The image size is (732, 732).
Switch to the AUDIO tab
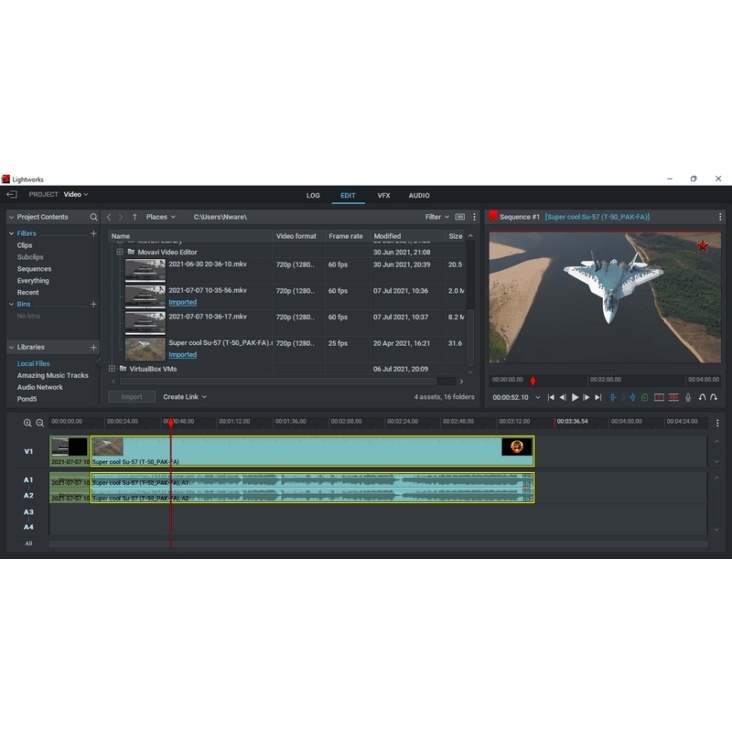419,195
